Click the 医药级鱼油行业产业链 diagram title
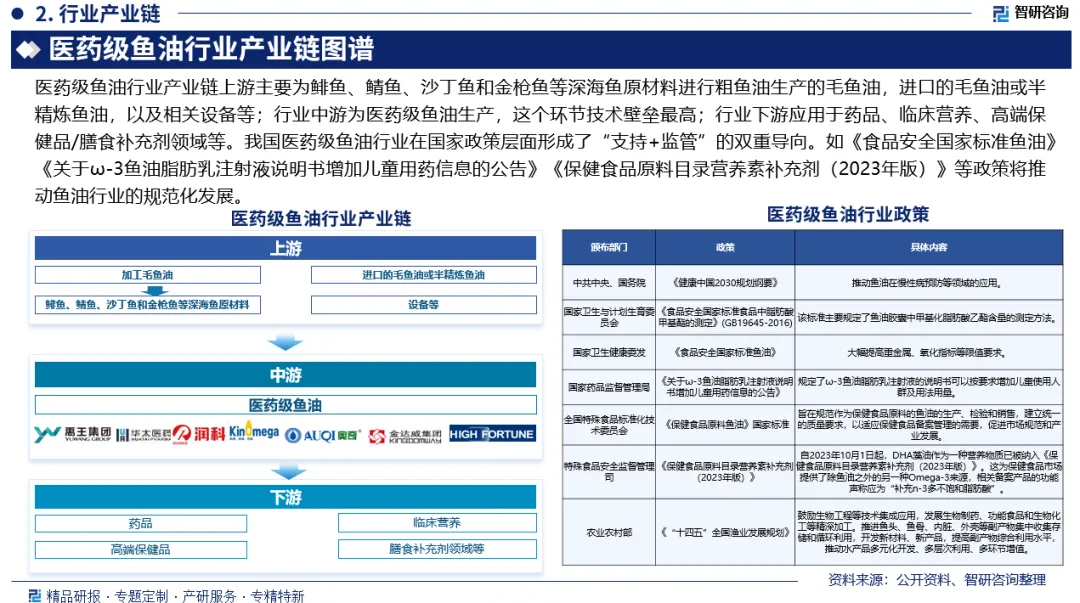Screen dimensions: 1080x603 click(321, 218)
